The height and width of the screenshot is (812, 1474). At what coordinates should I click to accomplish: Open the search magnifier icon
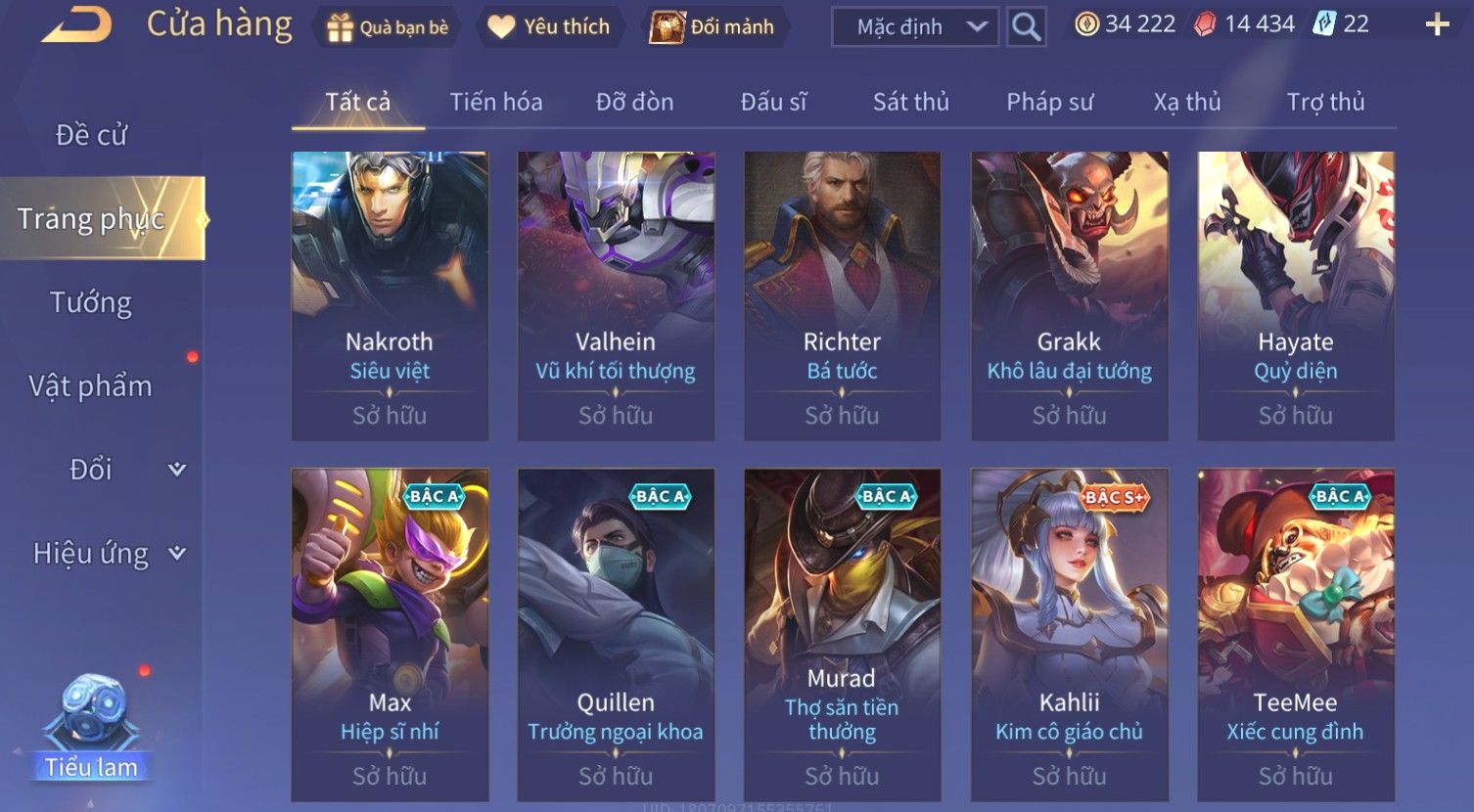pyautogui.click(x=1026, y=27)
